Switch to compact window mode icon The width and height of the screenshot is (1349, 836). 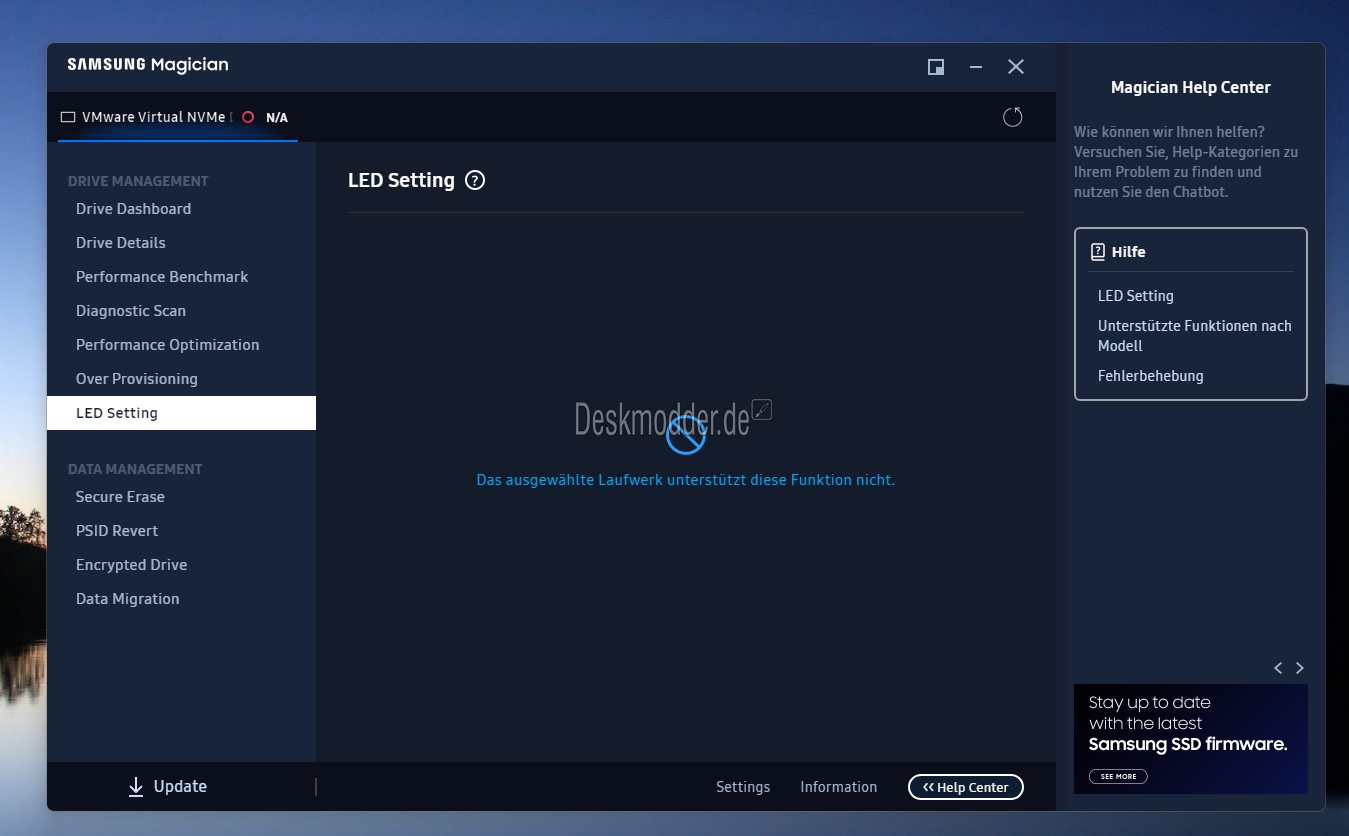pyautogui.click(x=936, y=67)
